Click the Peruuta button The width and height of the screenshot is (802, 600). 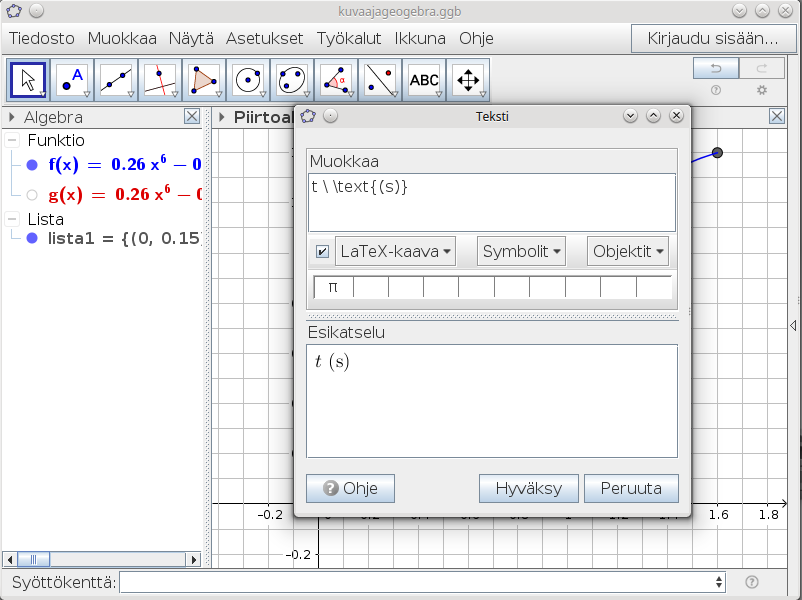pos(631,489)
